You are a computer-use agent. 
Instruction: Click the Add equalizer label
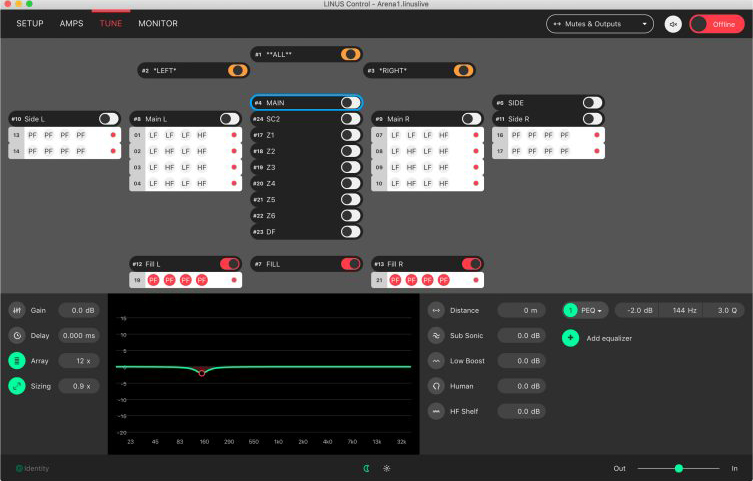(609, 338)
